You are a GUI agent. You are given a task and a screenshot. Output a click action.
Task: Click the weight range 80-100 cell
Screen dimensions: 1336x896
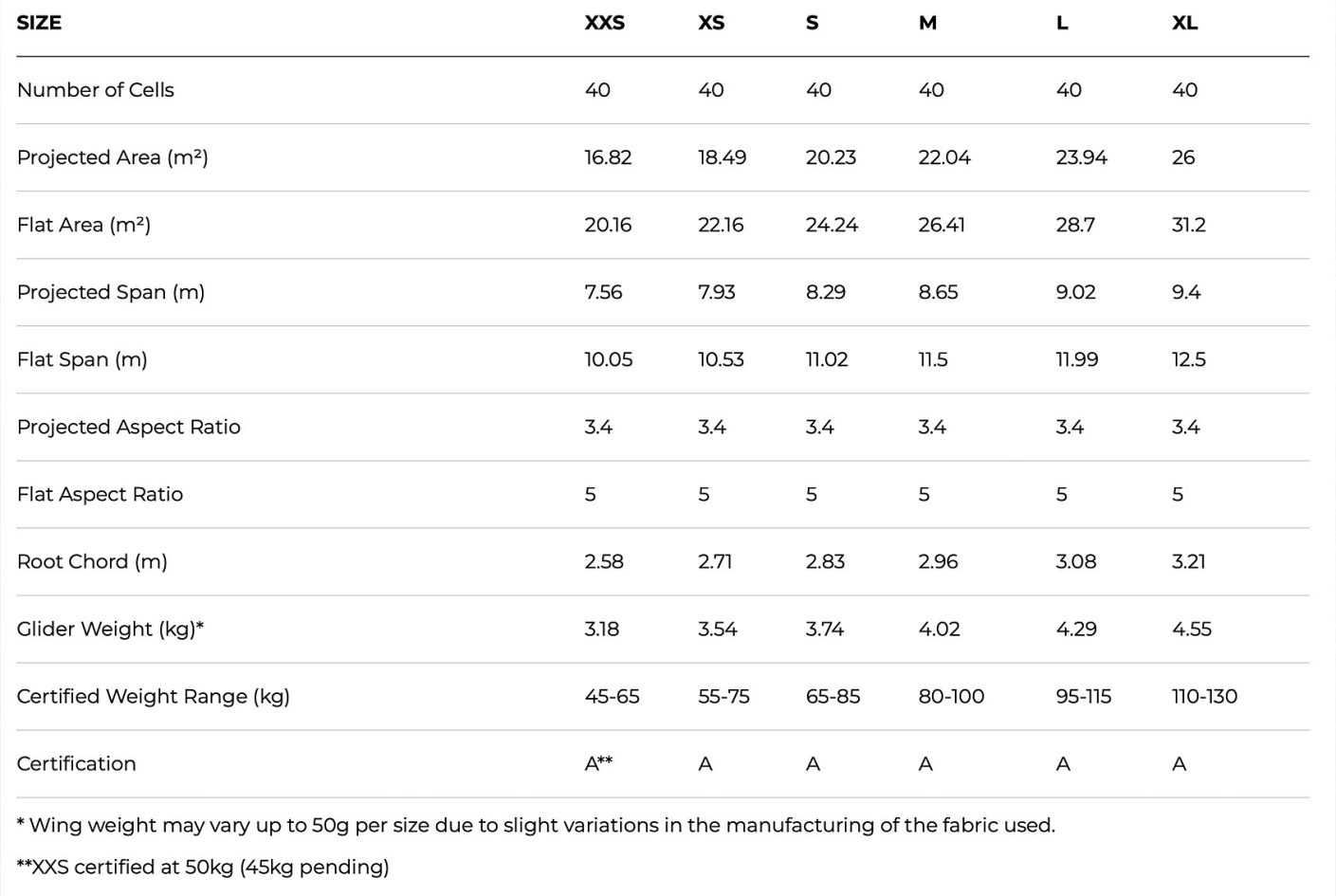pyautogui.click(x=951, y=696)
